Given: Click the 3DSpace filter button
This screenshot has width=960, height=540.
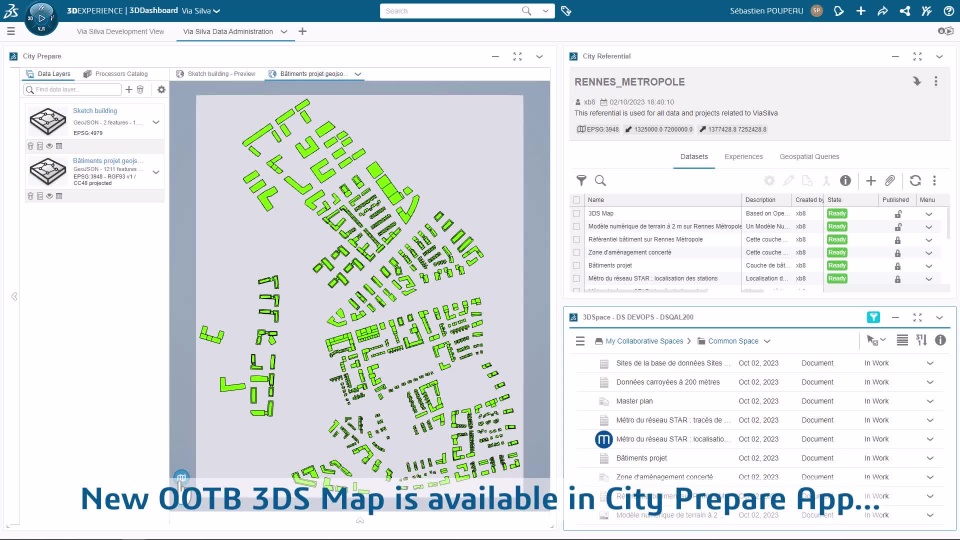Looking at the screenshot, I should coord(874,317).
